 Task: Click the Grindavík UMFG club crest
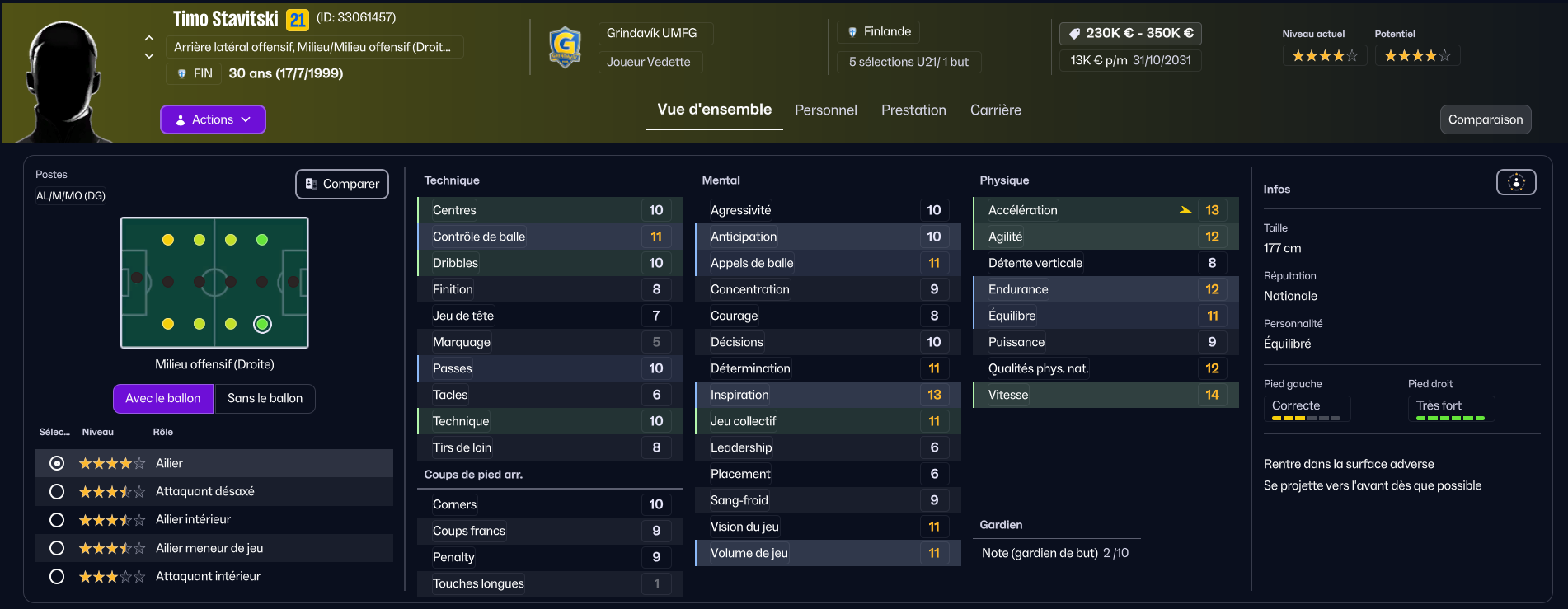pyautogui.click(x=565, y=47)
